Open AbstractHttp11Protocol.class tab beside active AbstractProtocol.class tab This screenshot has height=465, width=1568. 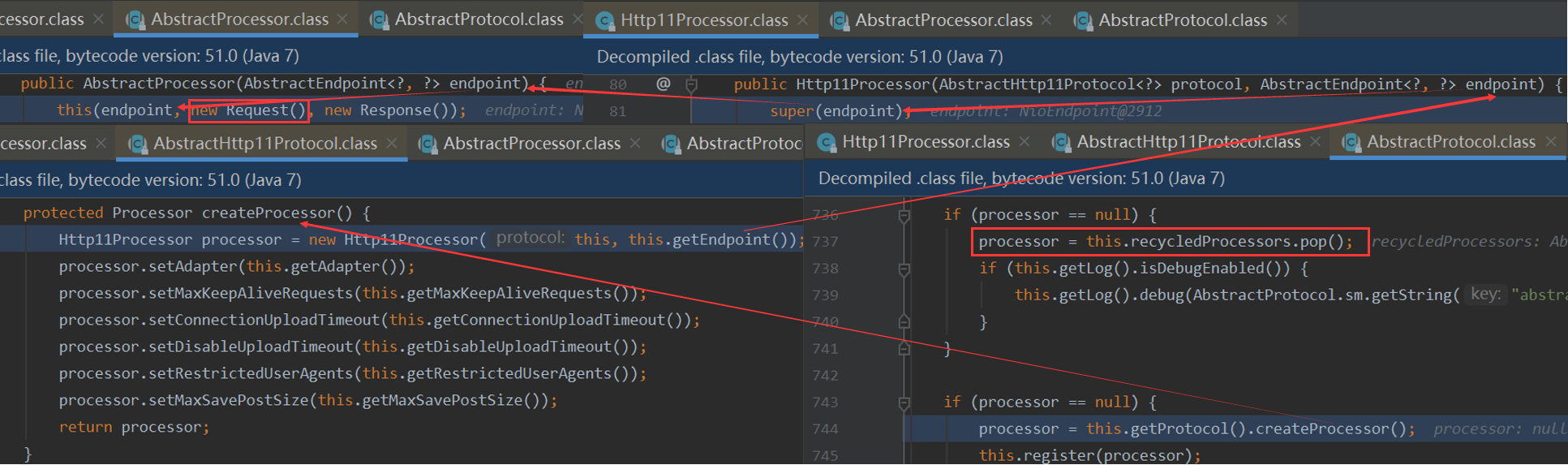pos(1188,142)
